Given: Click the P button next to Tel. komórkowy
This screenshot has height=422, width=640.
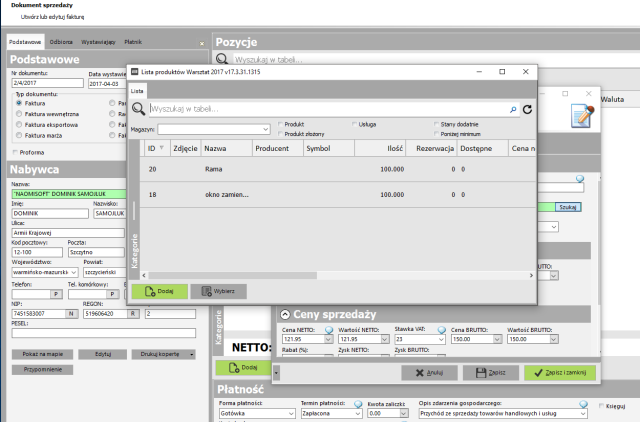Looking at the screenshot, I should (x=113, y=294).
